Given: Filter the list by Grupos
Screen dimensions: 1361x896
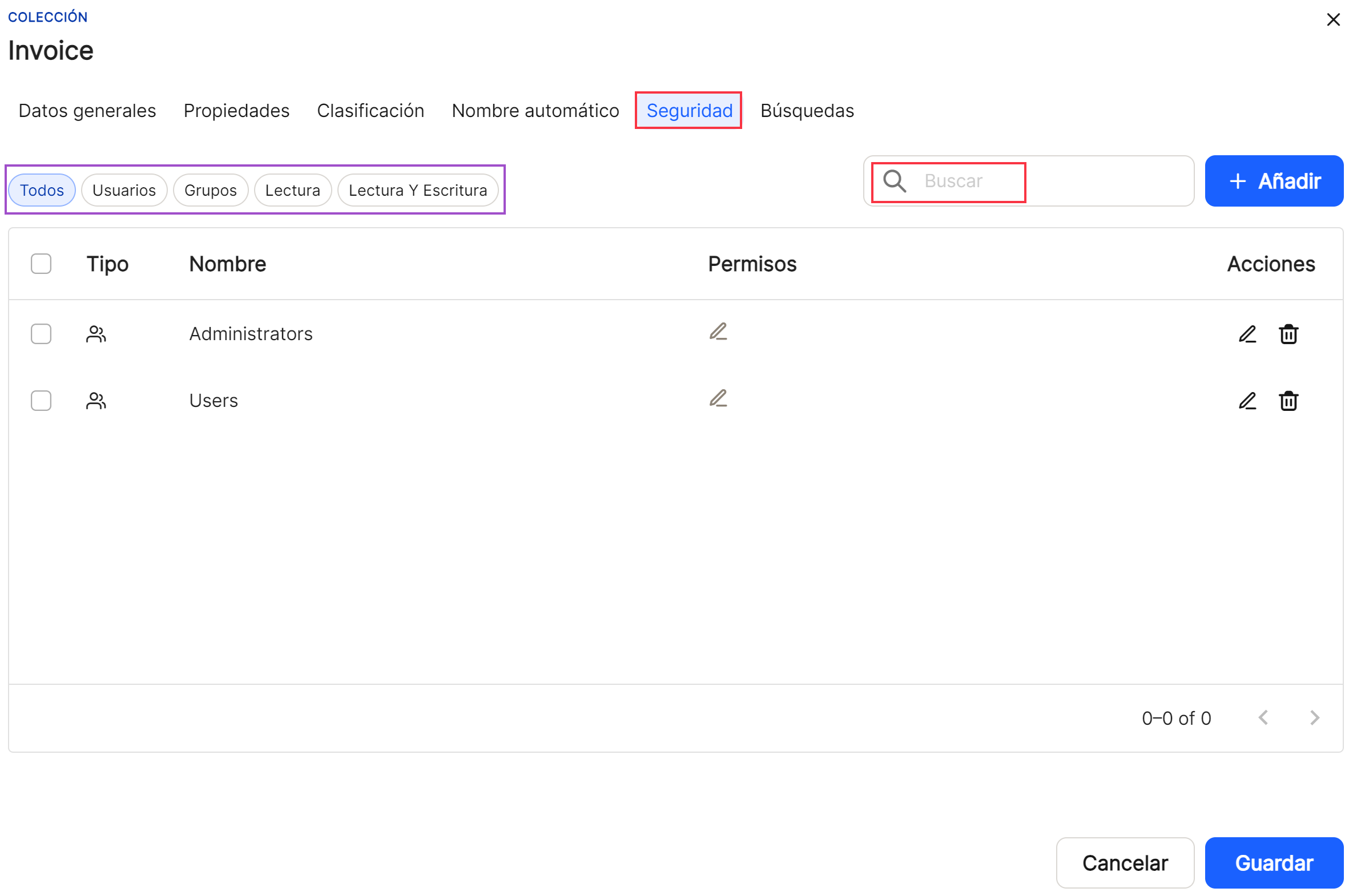Looking at the screenshot, I should [212, 191].
